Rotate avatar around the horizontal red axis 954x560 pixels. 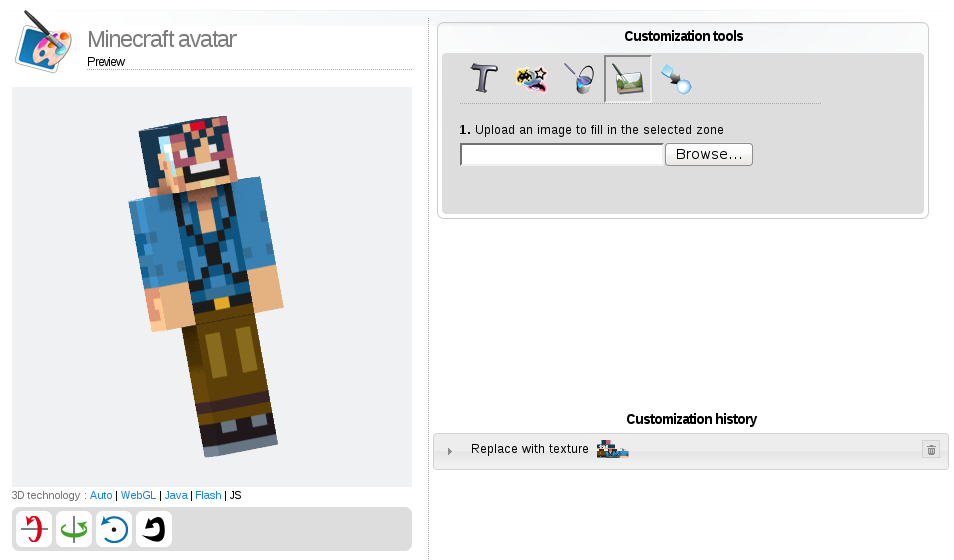coord(33,528)
